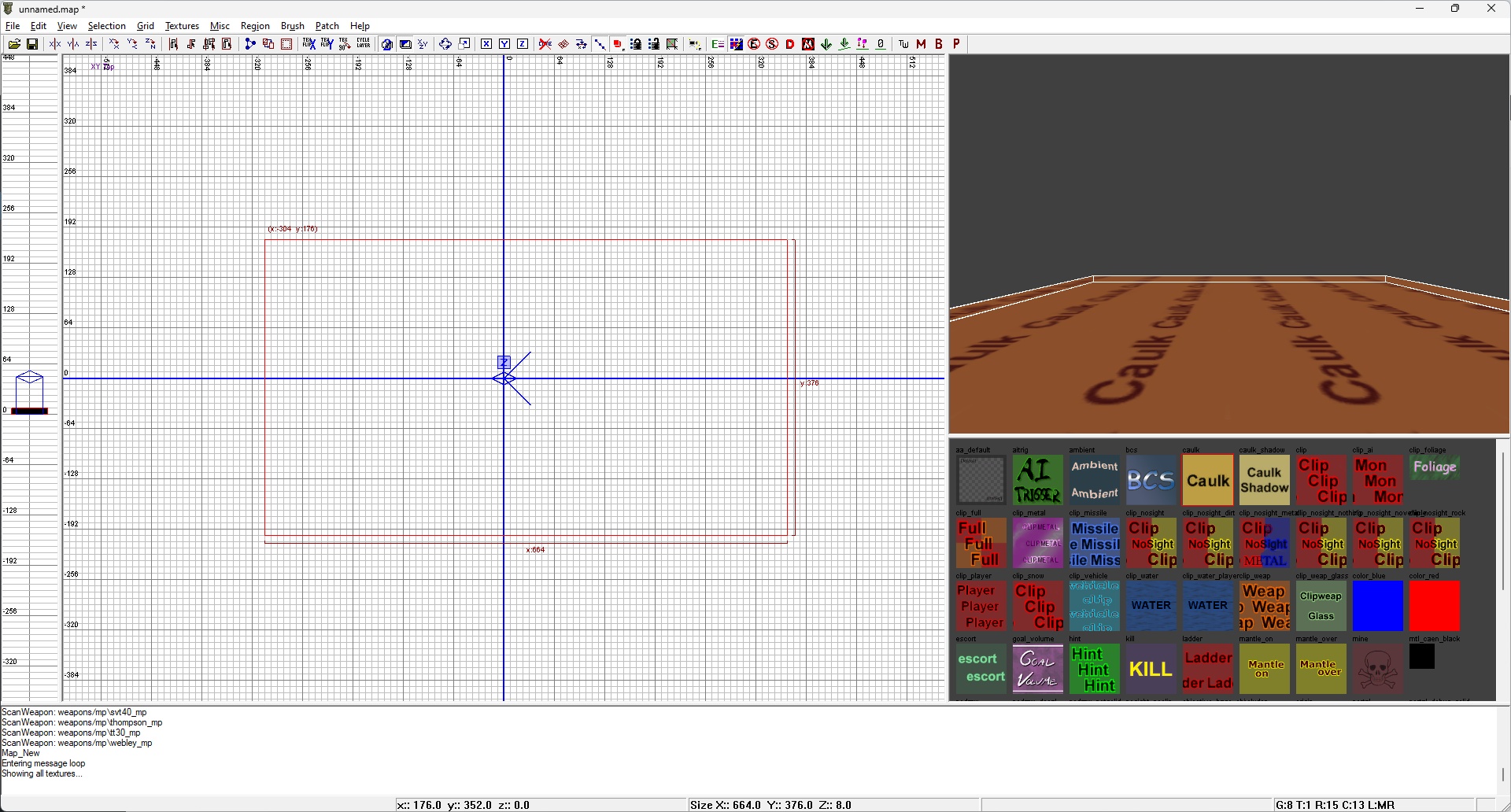Pick the color_red swatch
1511x812 pixels.
tap(1435, 606)
